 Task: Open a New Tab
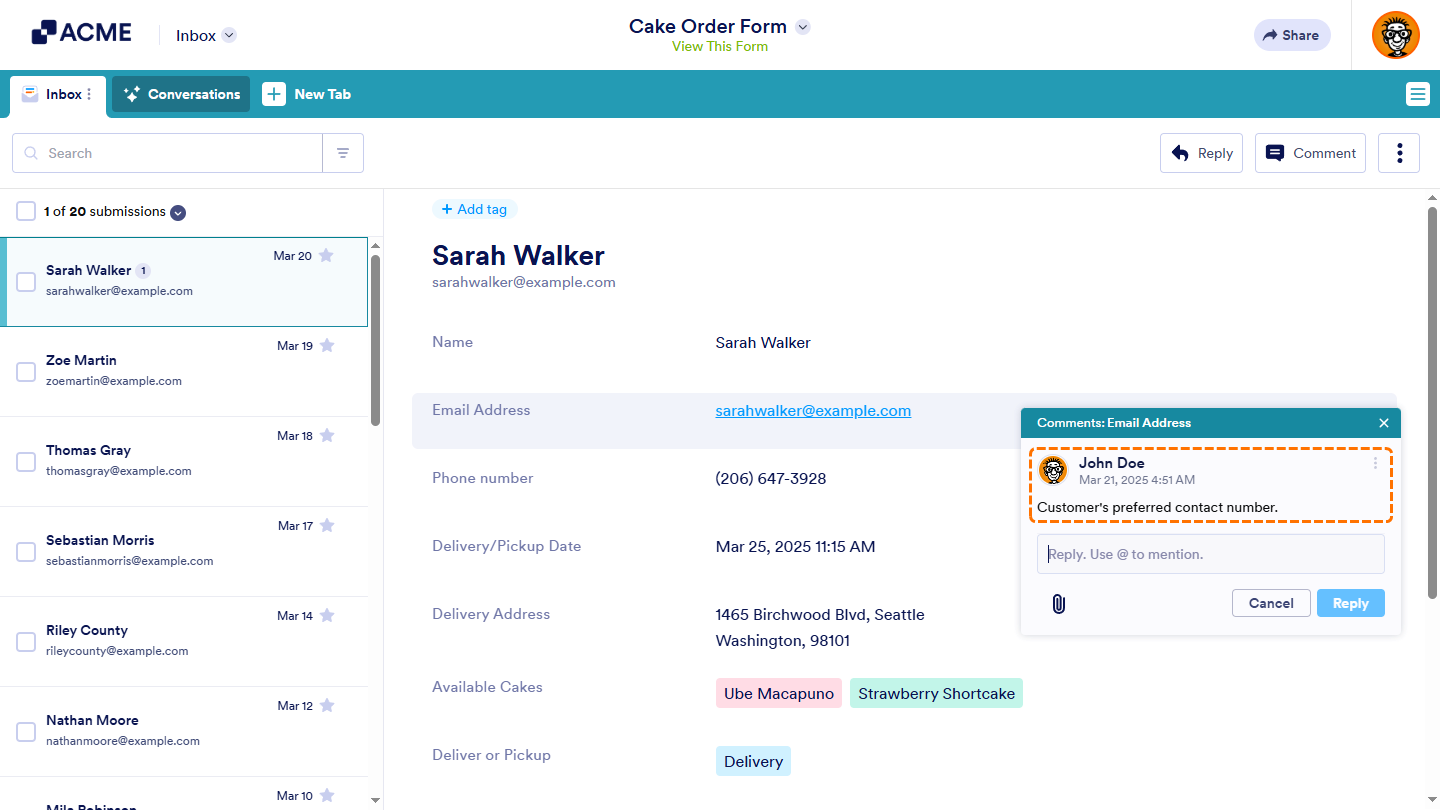pyautogui.click(x=307, y=94)
